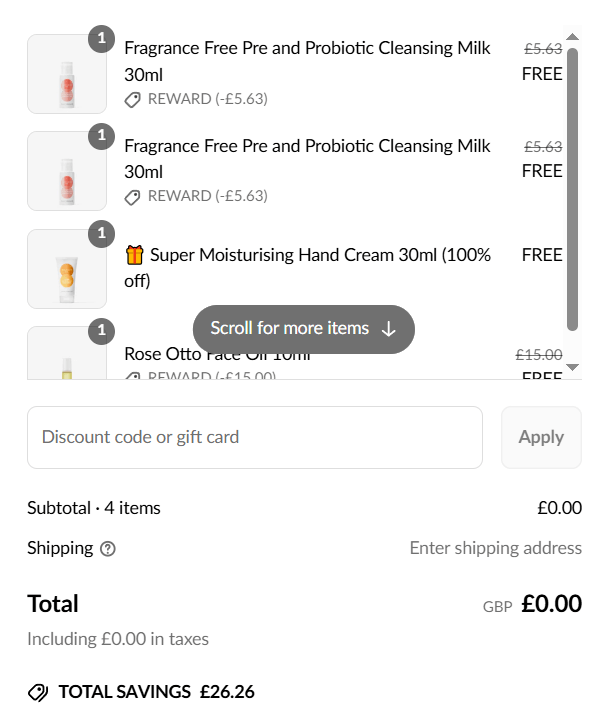
Task: Click the shipping help question mark icon
Action: tap(108, 548)
